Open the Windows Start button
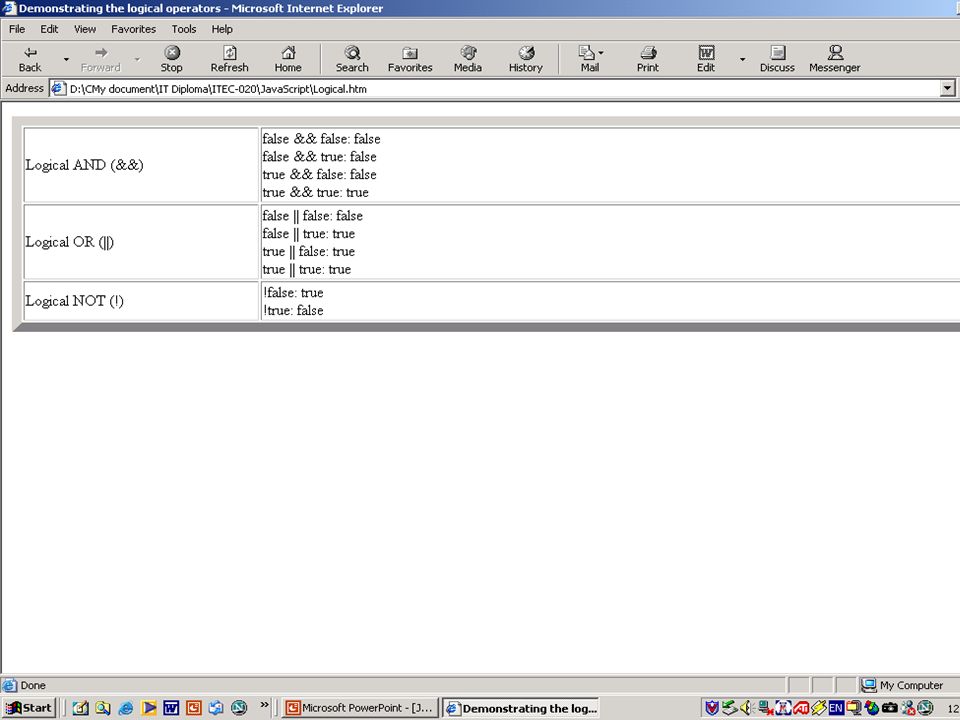960x720 pixels. (x=29, y=708)
